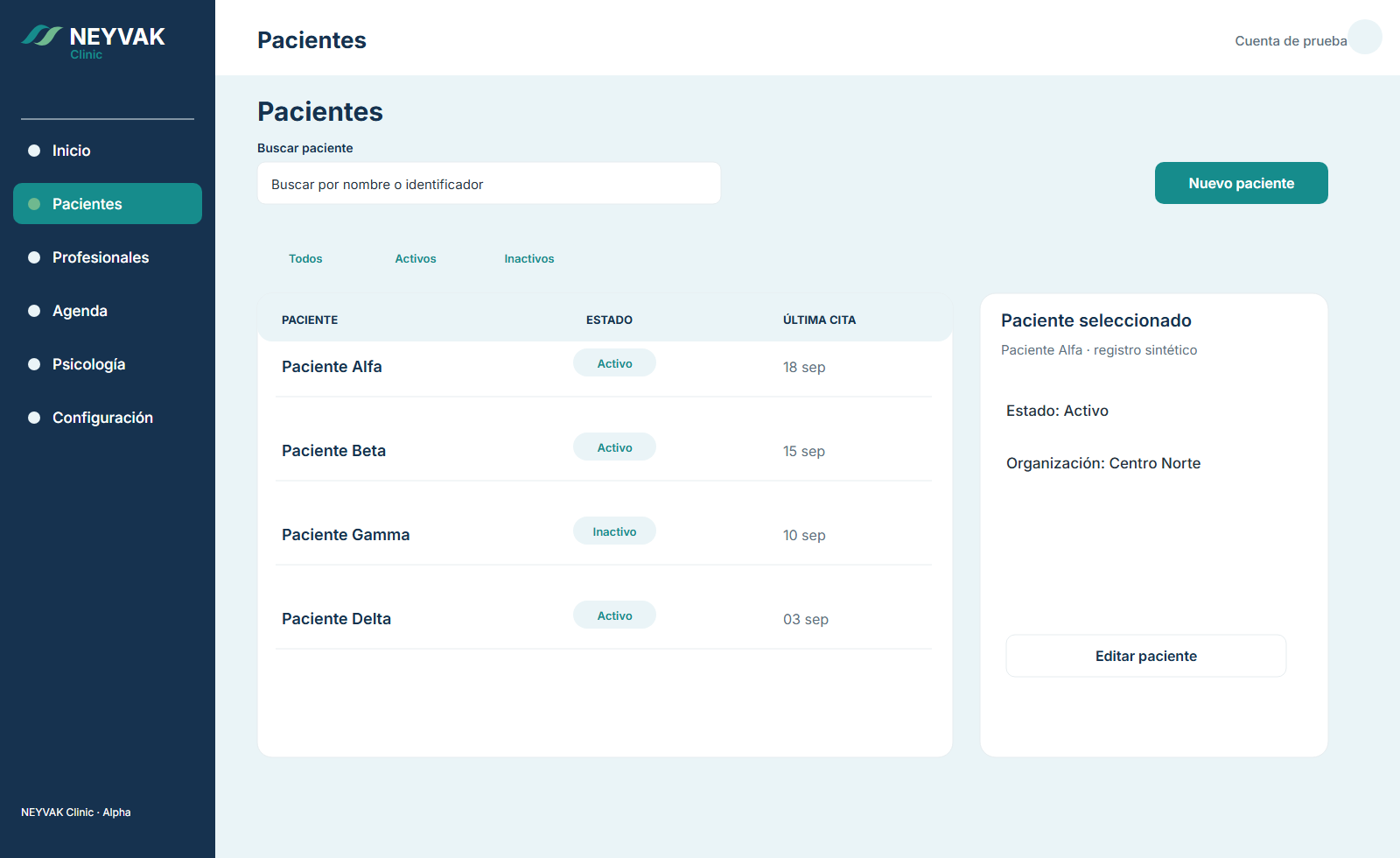
Task: Click Paciente seleccionado heading
Action: click(1096, 320)
